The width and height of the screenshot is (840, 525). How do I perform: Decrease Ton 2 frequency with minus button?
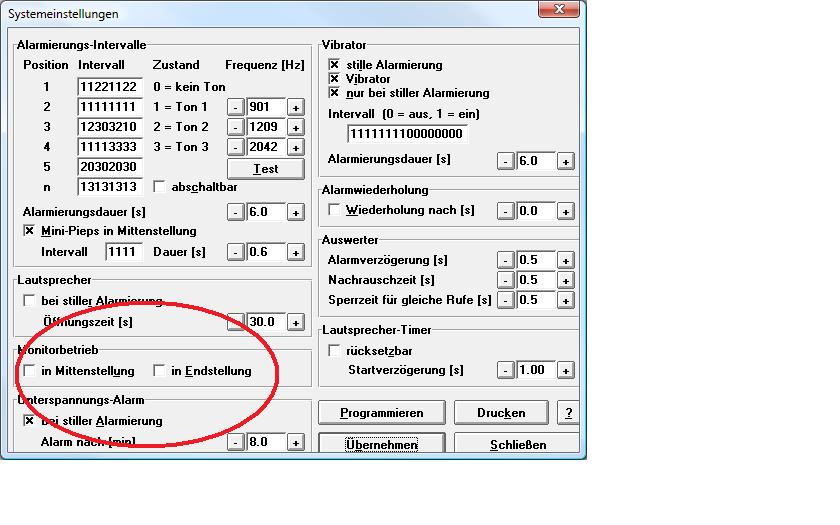click(235, 128)
